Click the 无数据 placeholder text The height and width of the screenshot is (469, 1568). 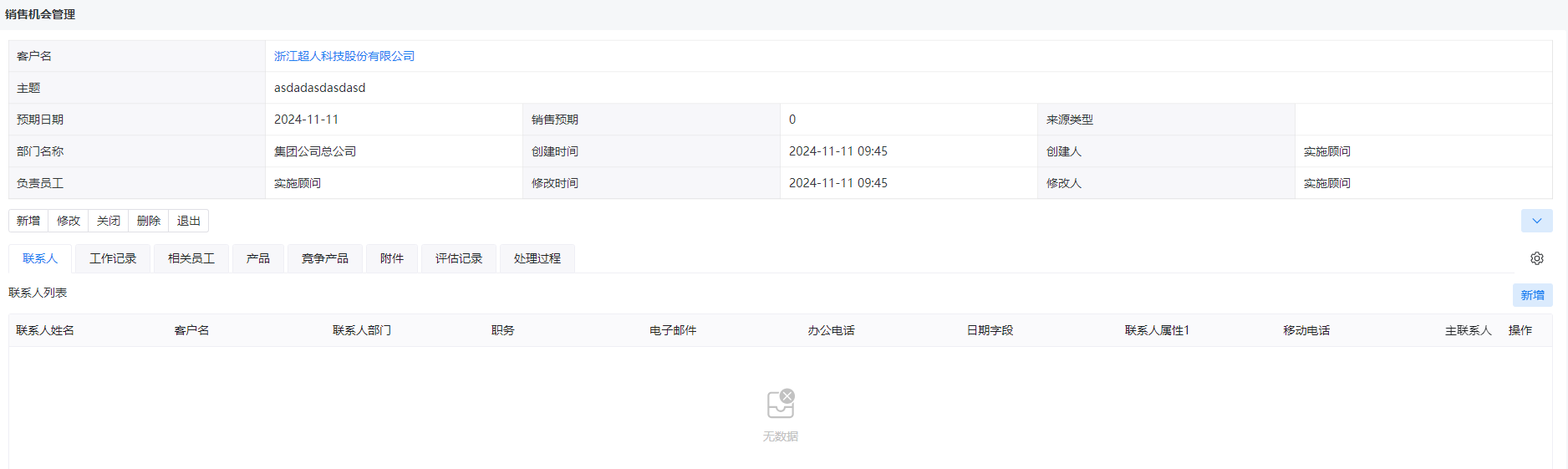tap(781, 436)
